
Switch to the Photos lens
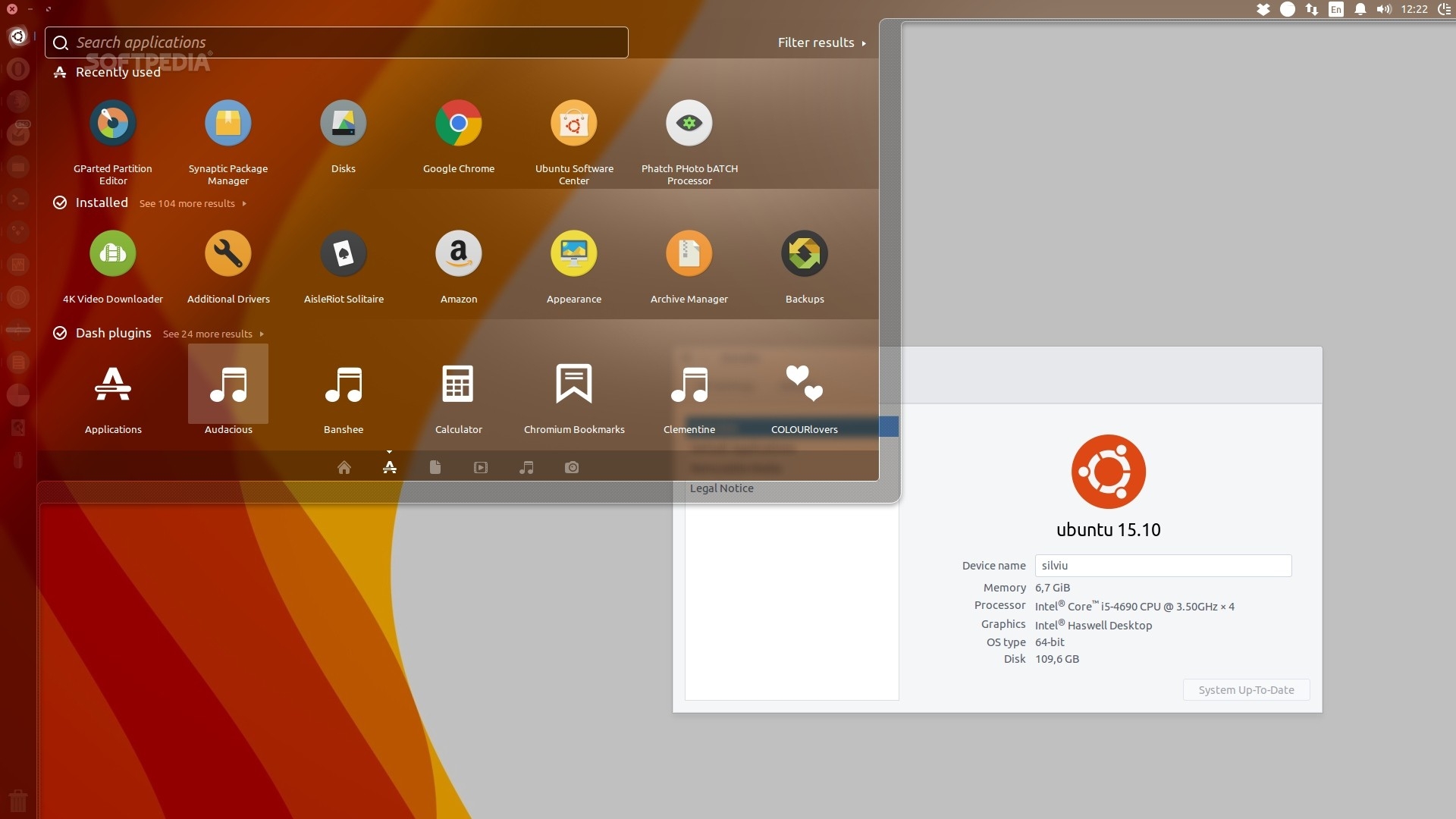[572, 467]
